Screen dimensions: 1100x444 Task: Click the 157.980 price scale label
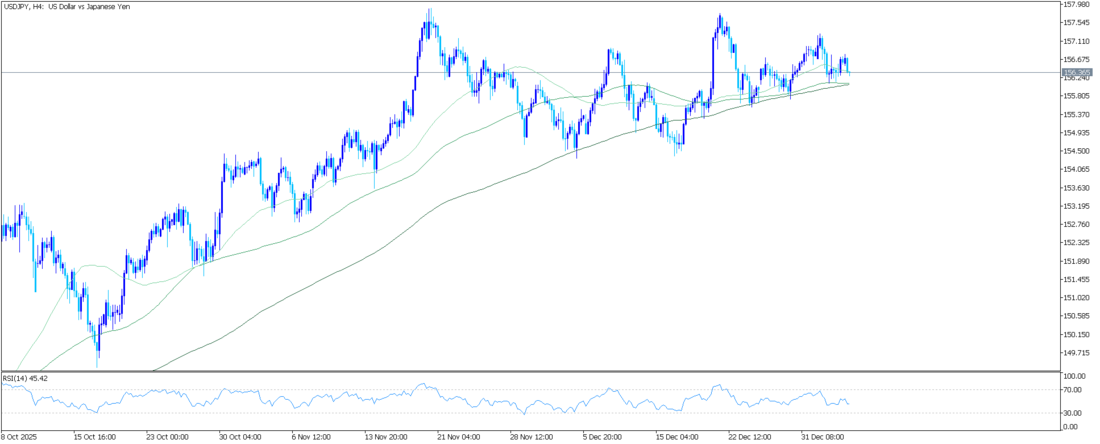click(x=1078, y=4)
